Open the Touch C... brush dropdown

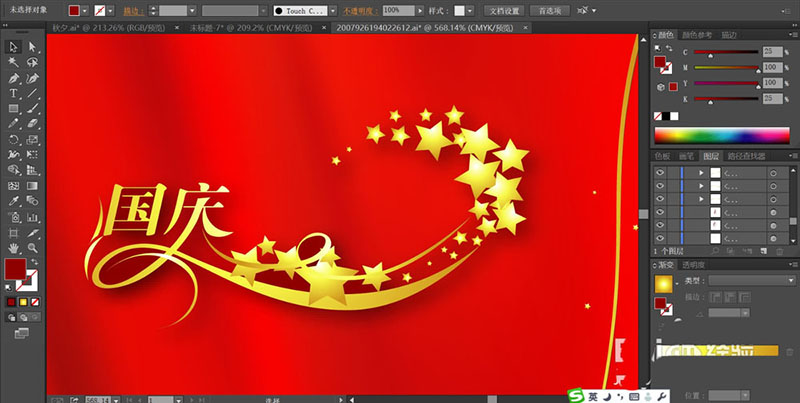[333, 10]
